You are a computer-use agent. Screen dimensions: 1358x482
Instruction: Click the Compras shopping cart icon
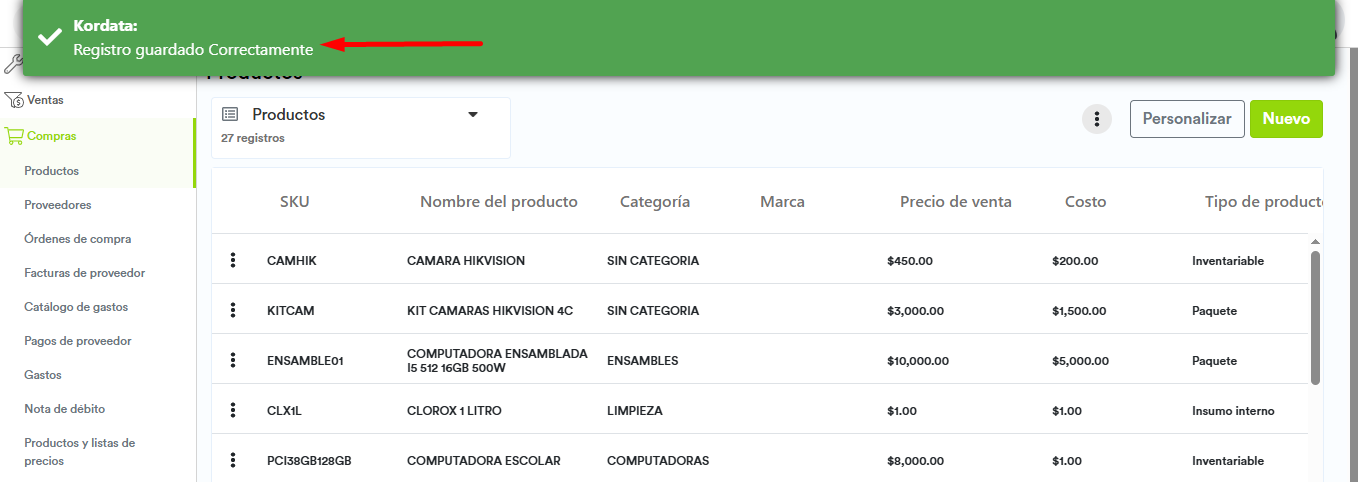point(14,136)
